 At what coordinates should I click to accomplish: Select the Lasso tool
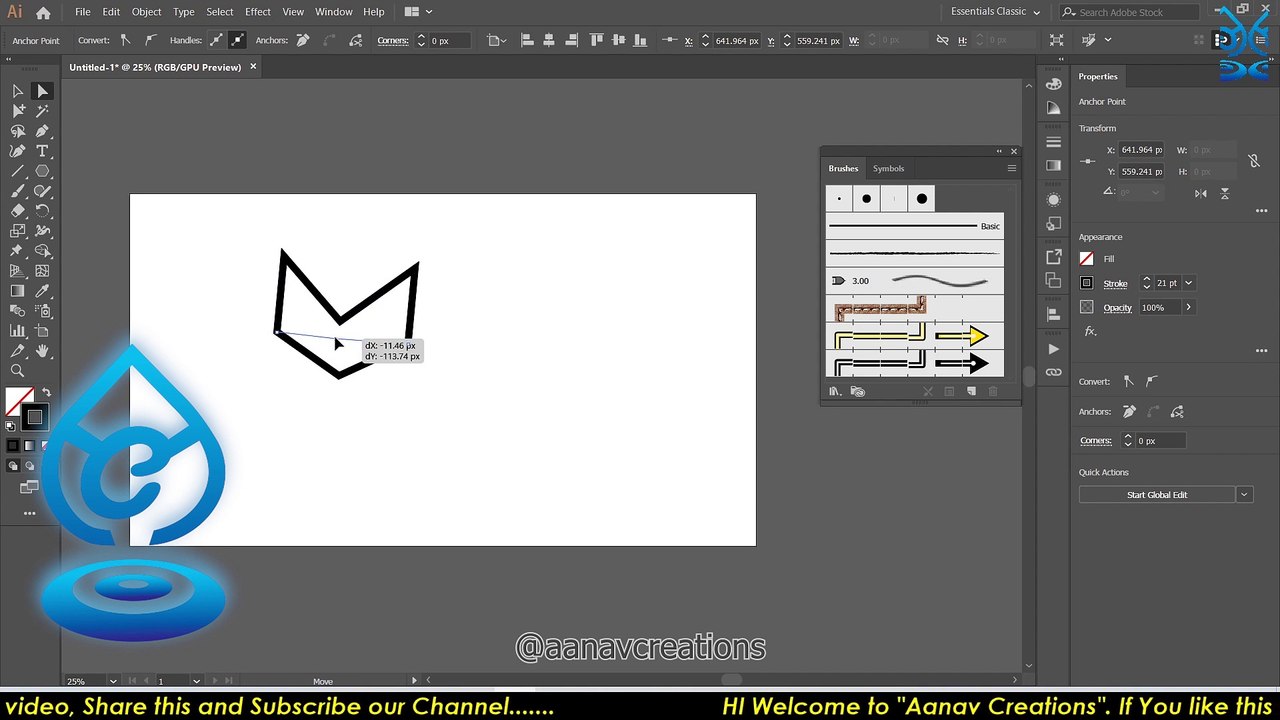pos(17,131)
